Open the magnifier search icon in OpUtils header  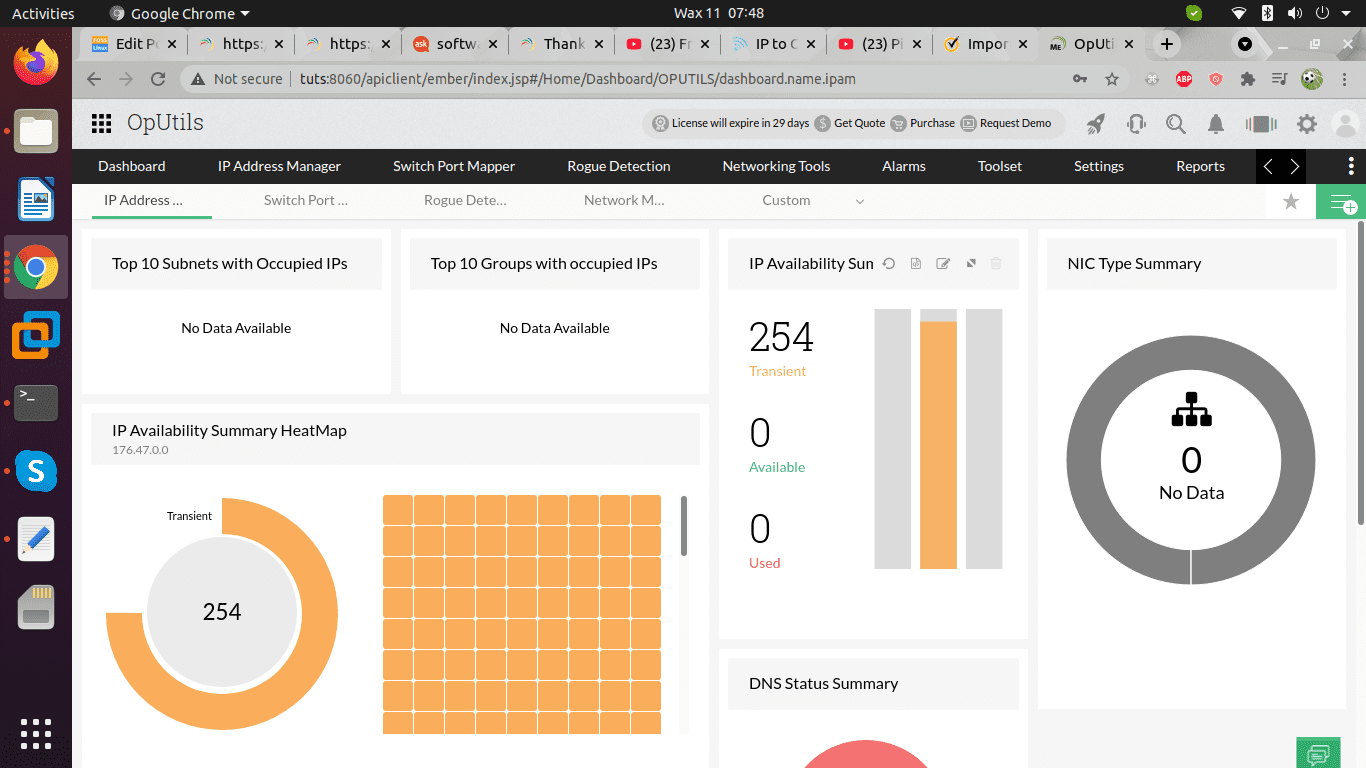1176,124
